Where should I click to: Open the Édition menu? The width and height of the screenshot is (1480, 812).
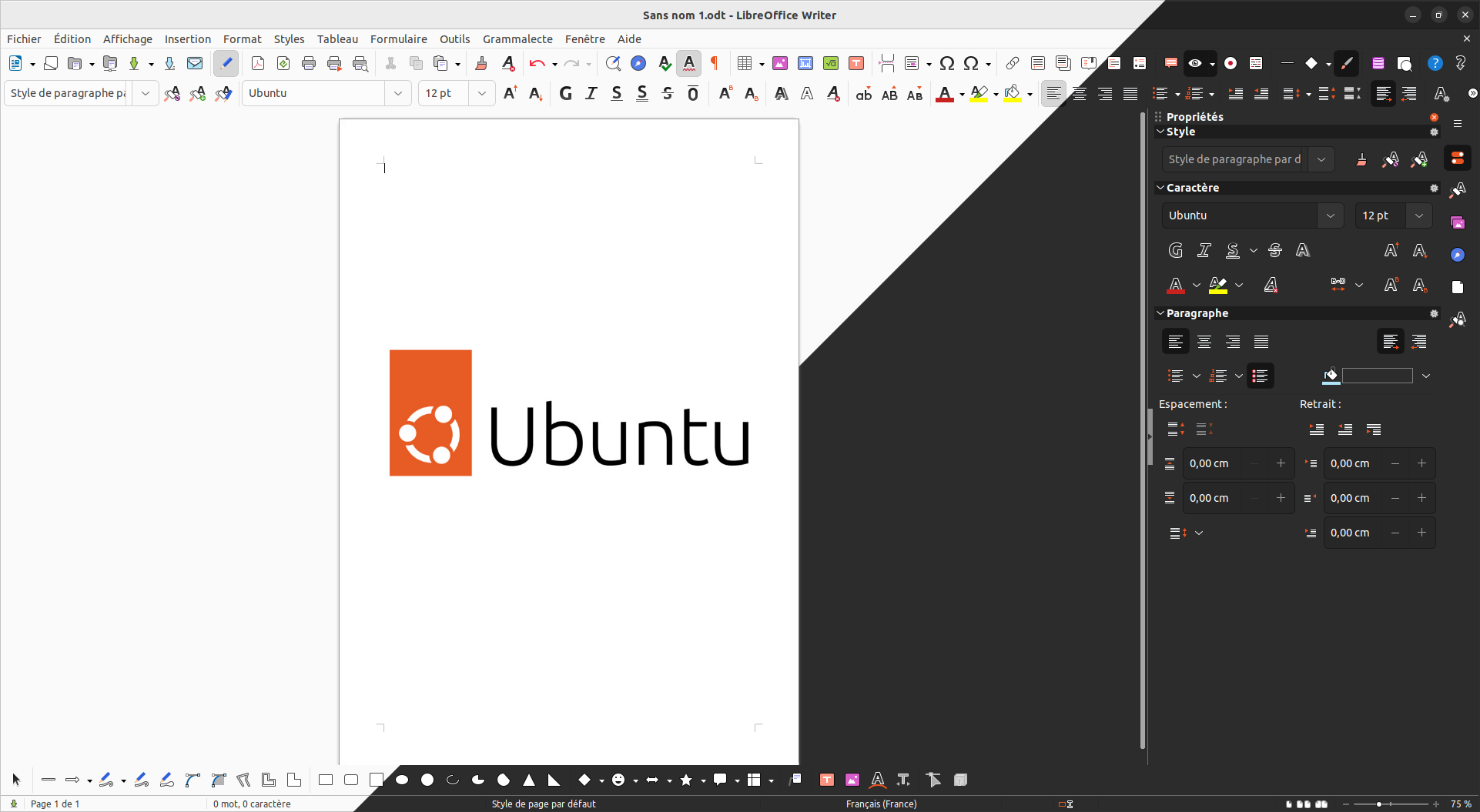pos(72,39)
